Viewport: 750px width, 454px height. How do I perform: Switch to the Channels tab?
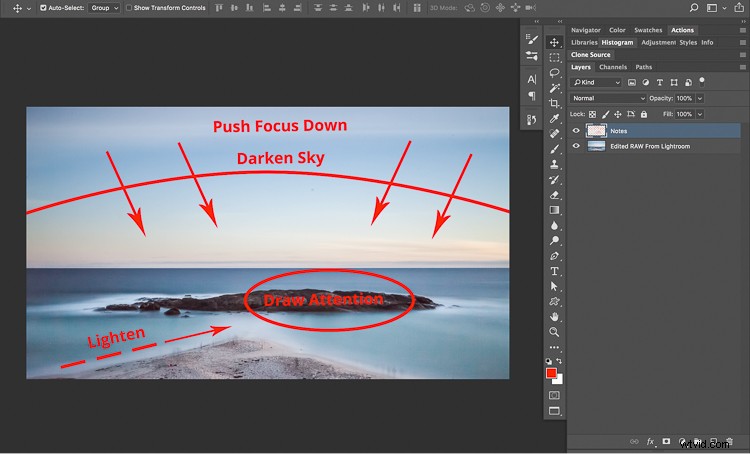613,67
